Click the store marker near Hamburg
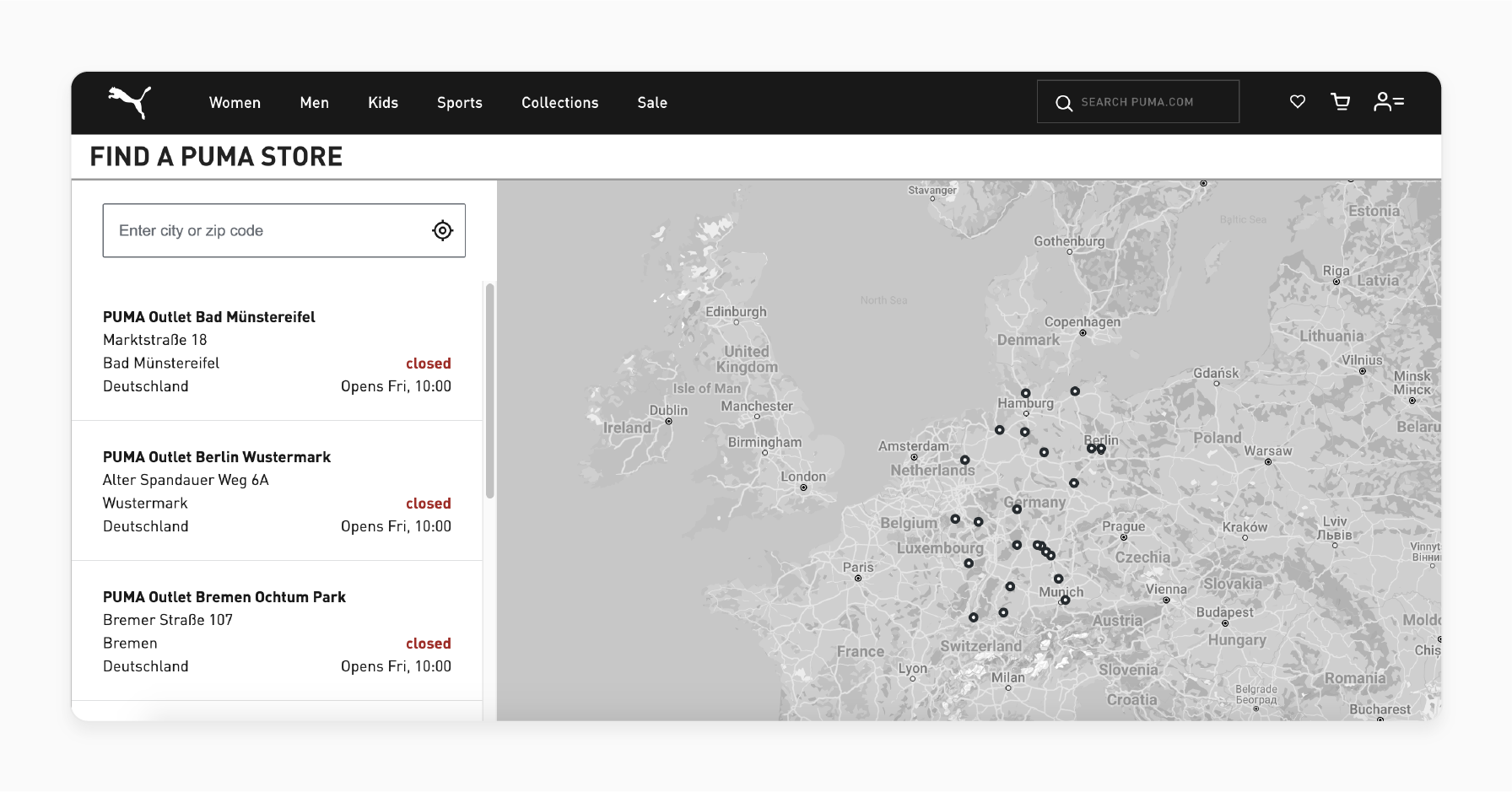The height and width of the screenshot is (792, 1512). click(x=1025, y=393)
